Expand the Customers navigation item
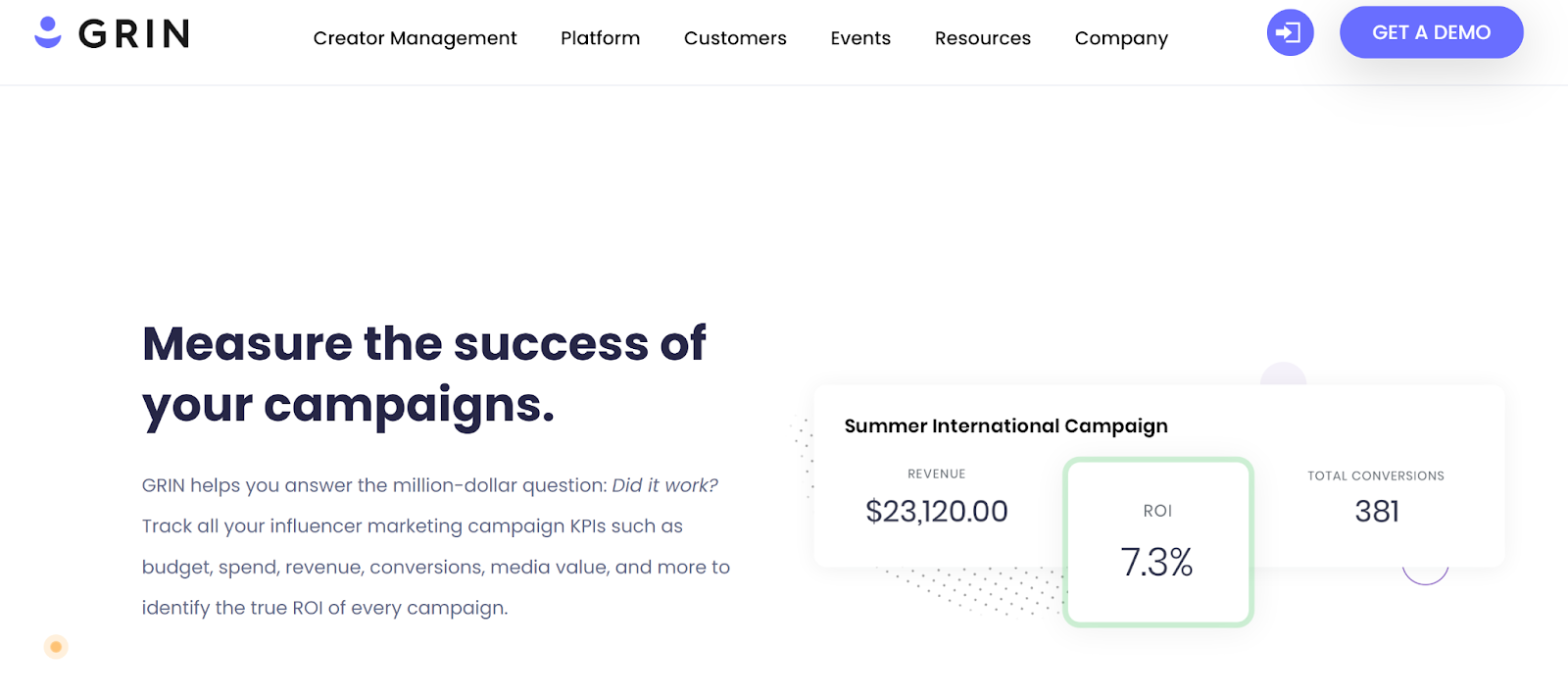The image size is (1568, 698). (735, 38)
